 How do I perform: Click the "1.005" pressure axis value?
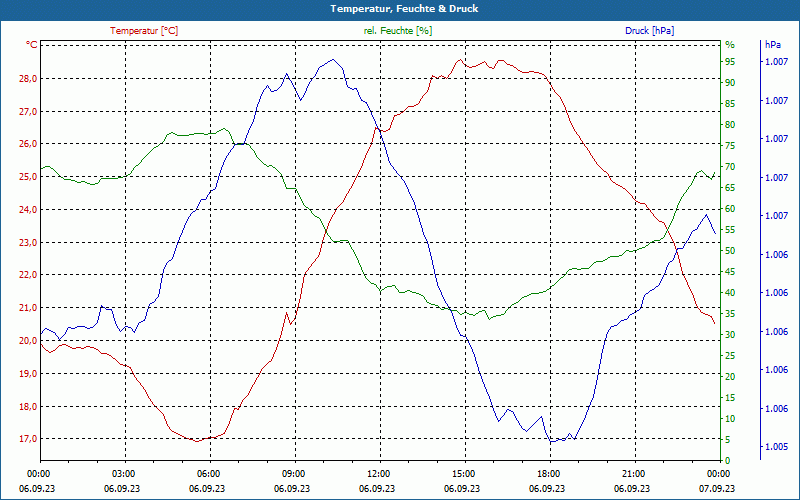(x=777, y=447)
